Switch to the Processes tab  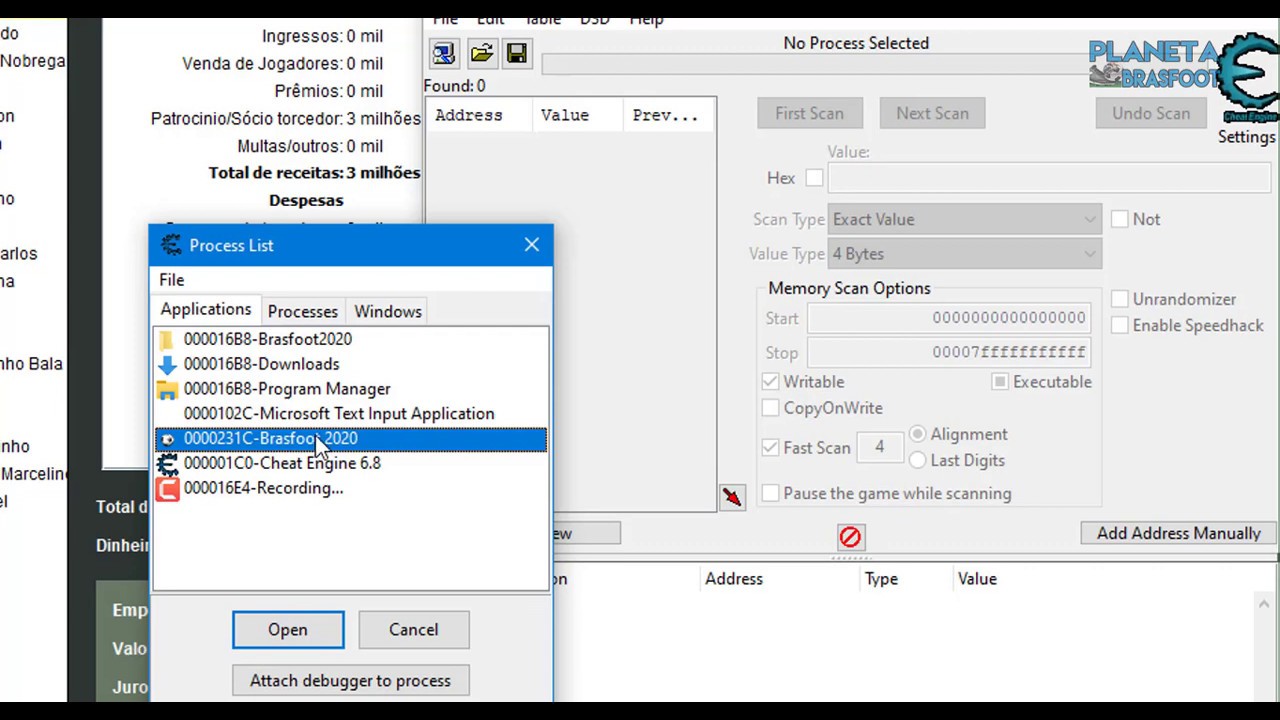point(303,312)
